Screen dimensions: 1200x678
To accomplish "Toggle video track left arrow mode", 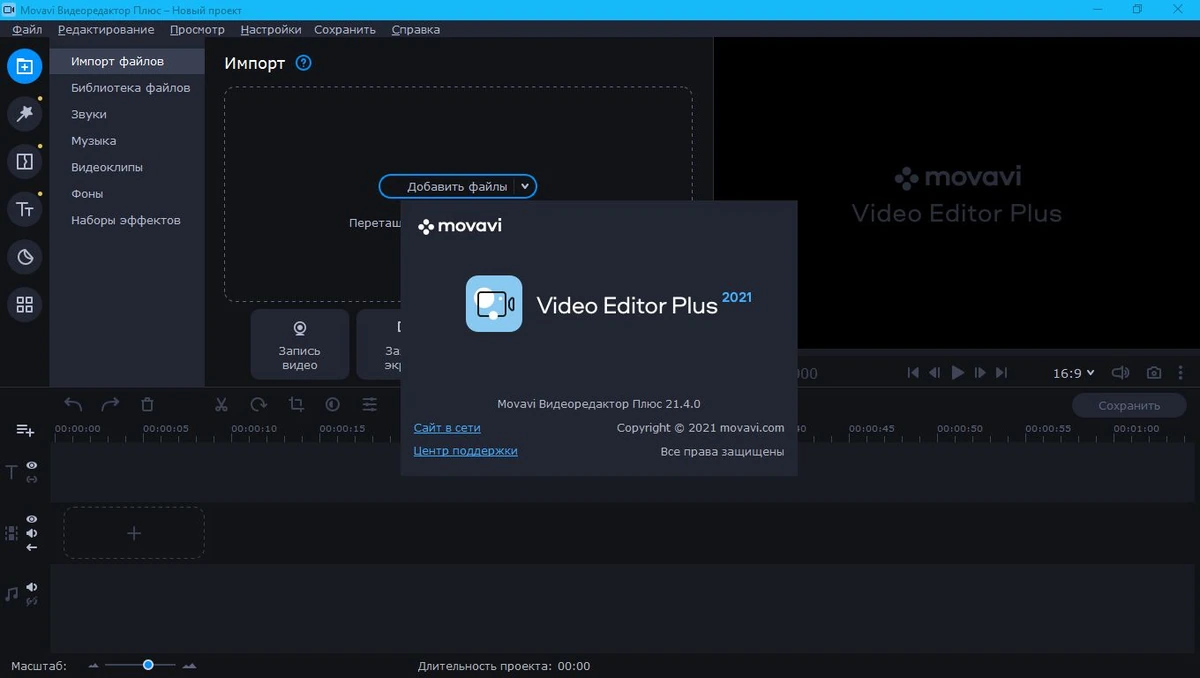I will point(32,547).
